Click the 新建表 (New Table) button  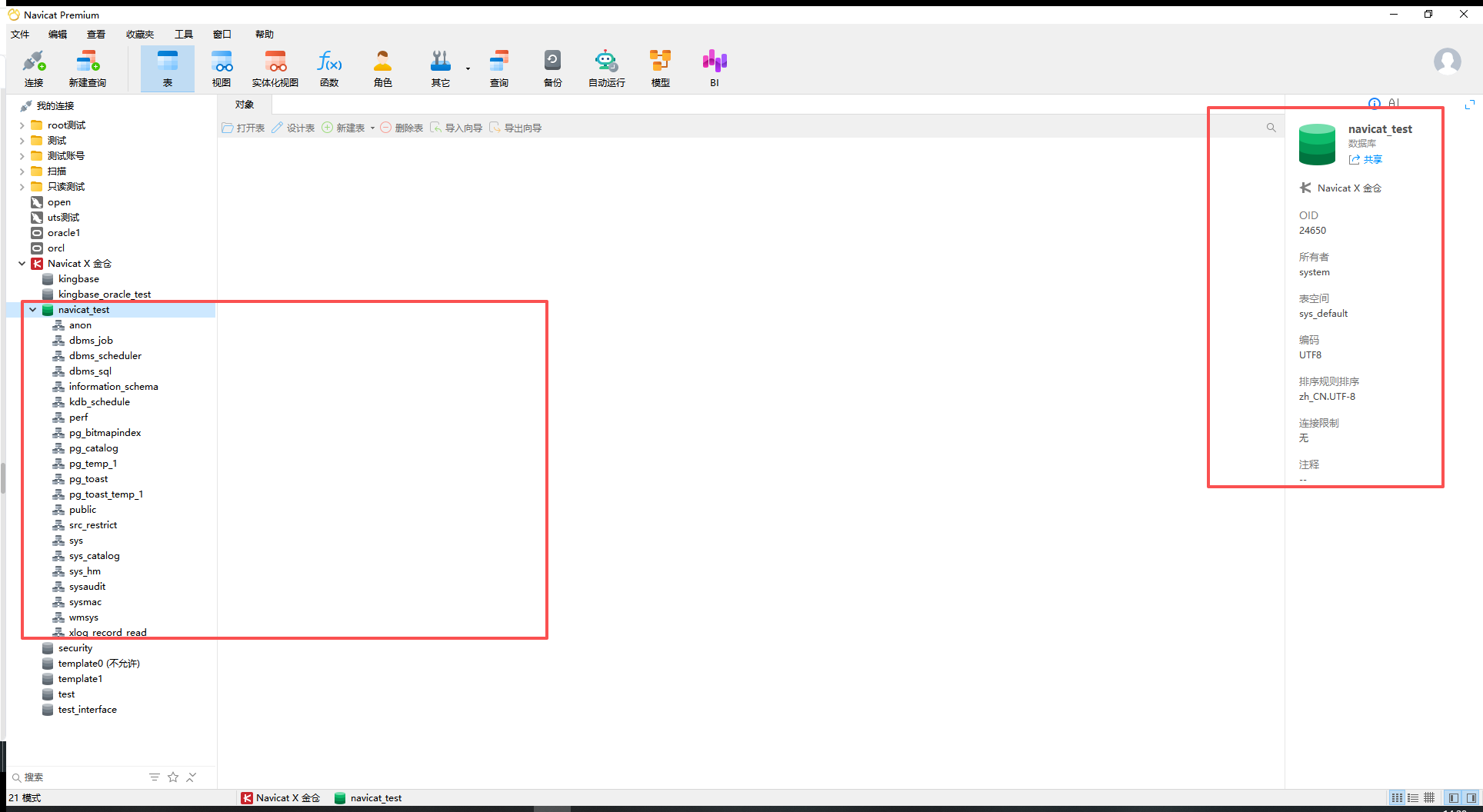tap(343, 128)
